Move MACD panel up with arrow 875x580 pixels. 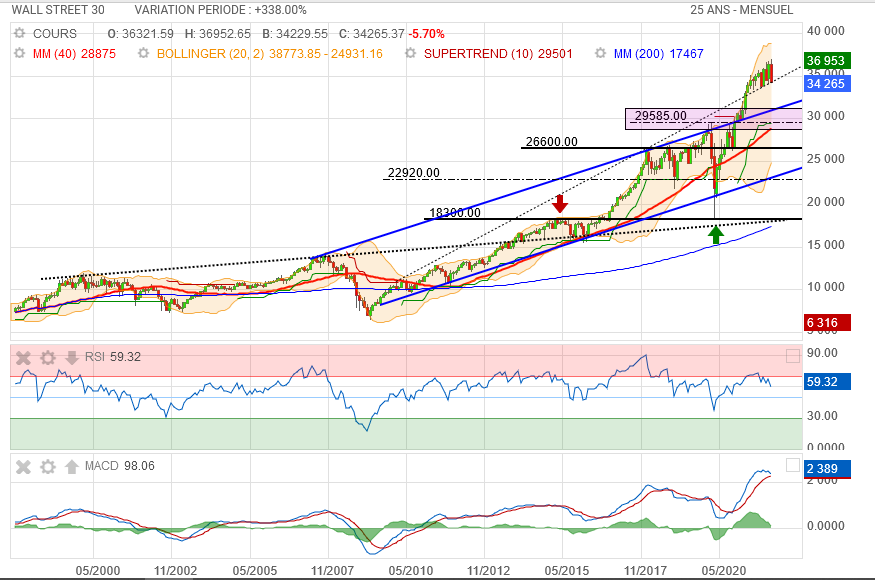[71, 467]
